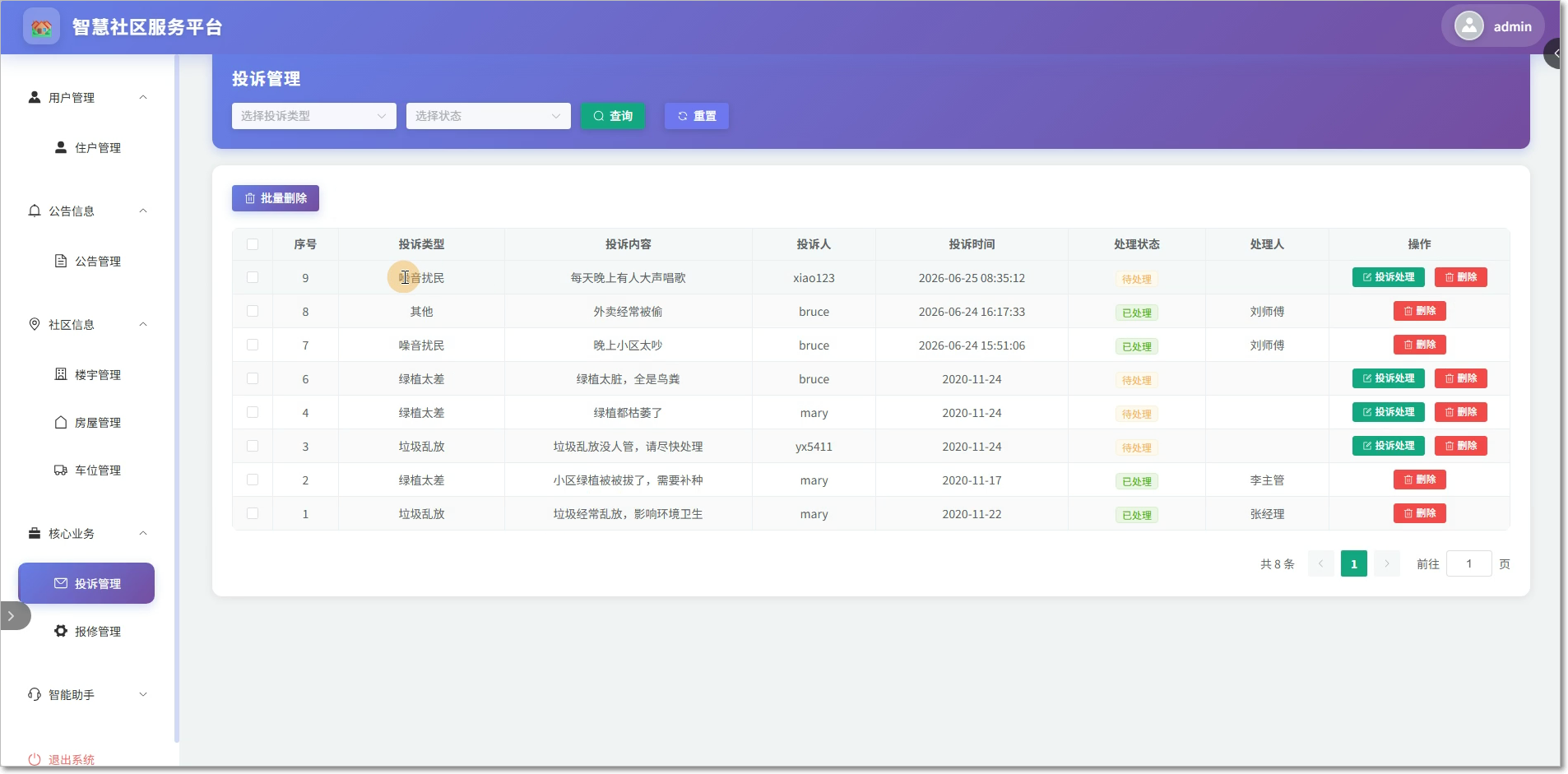This screenshot has height=774, width=1568.
Task: Click the 查询 search button
Action: [x=613, y=116]
